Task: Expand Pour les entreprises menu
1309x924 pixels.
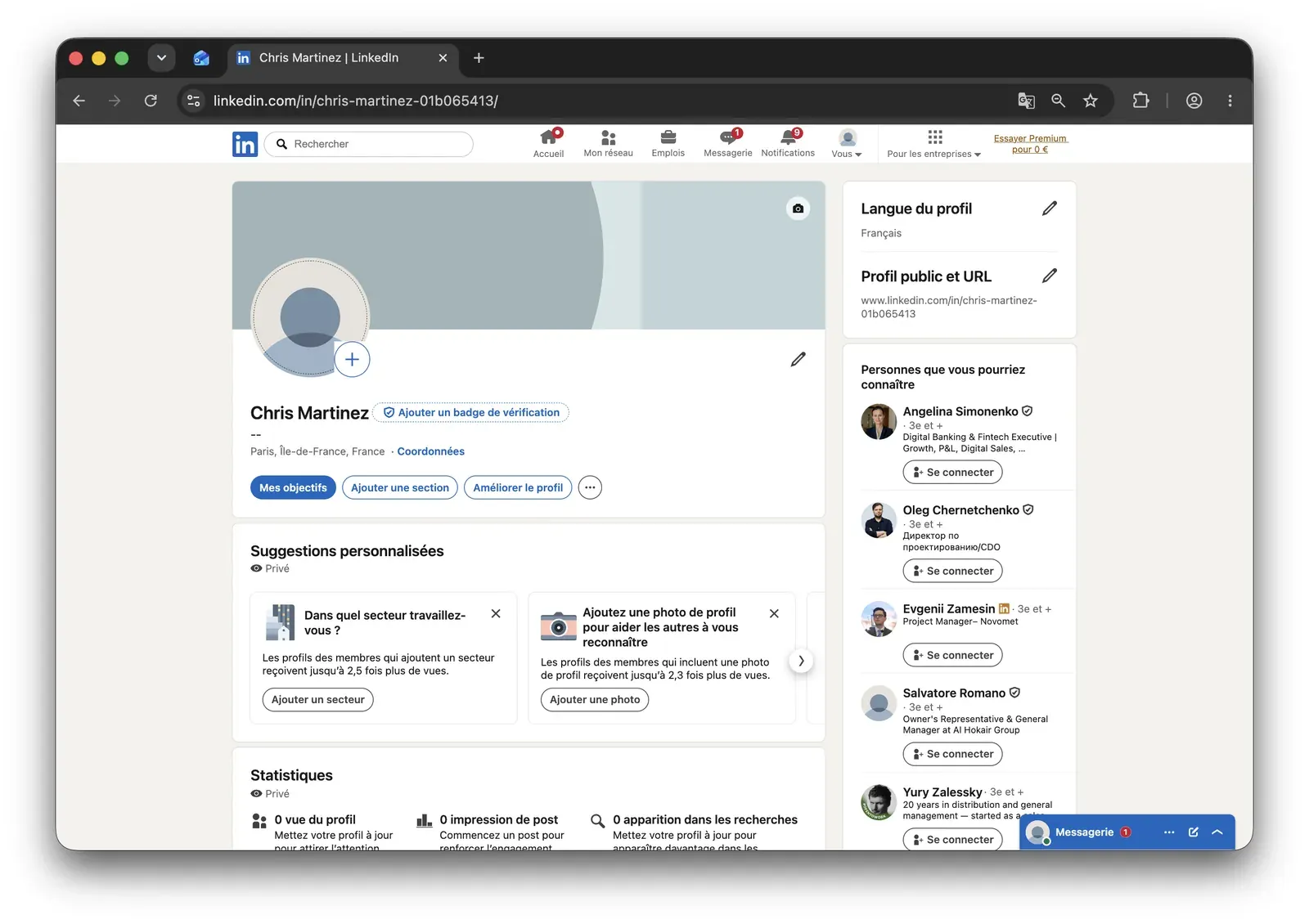Action: point(934,144)
